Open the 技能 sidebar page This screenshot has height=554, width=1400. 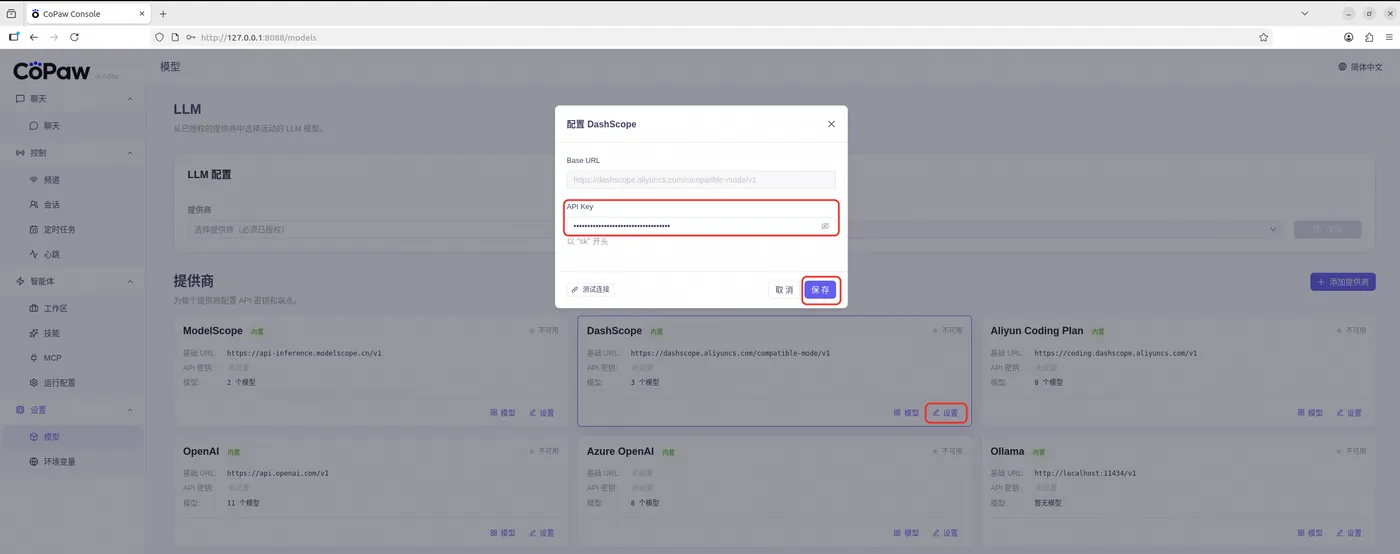(x=52, y=333)
